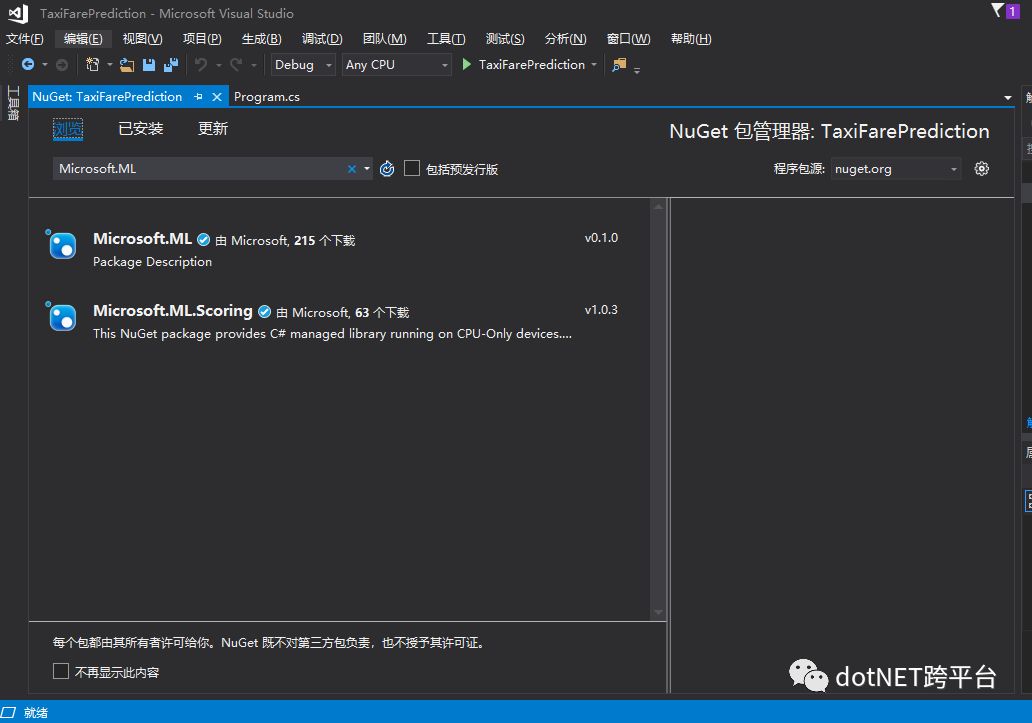Open the 工具(T) menu
1032x723 pixels.
(446, 39)
